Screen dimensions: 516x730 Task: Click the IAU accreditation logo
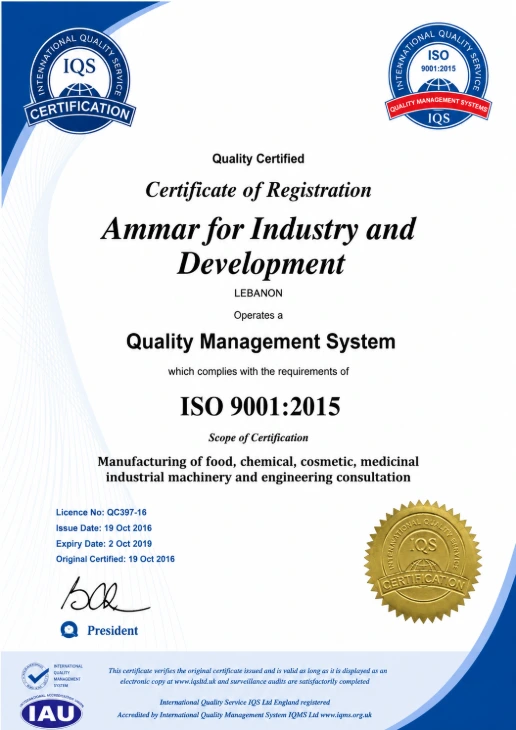[52, 712]
